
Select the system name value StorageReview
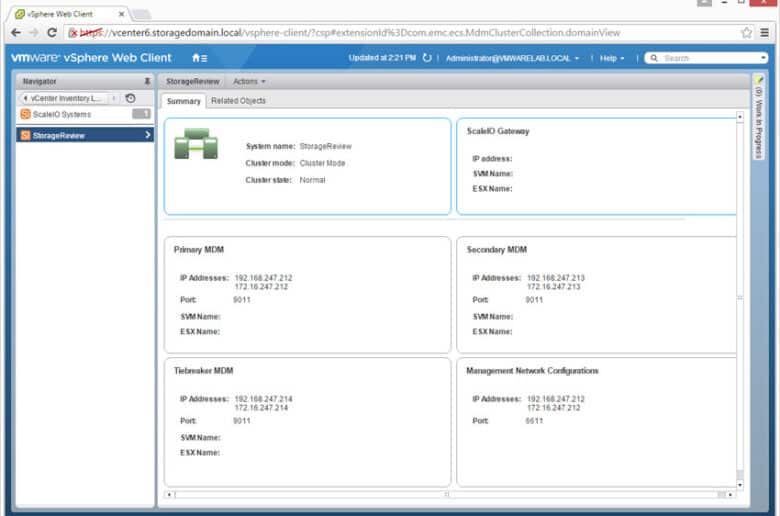[x=325, y=146]
